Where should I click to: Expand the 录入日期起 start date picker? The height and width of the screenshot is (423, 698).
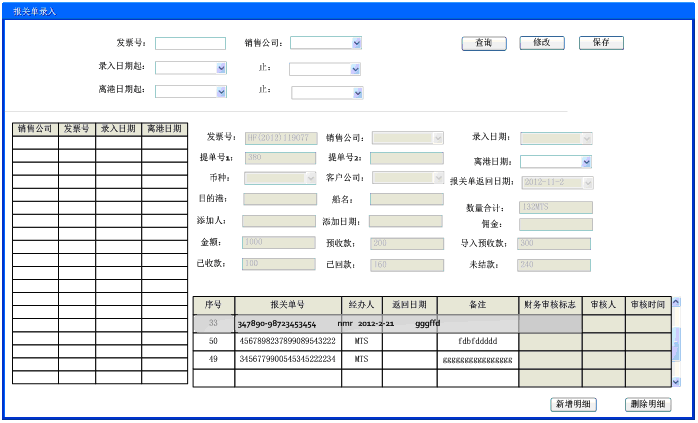[x=221, y=68]
